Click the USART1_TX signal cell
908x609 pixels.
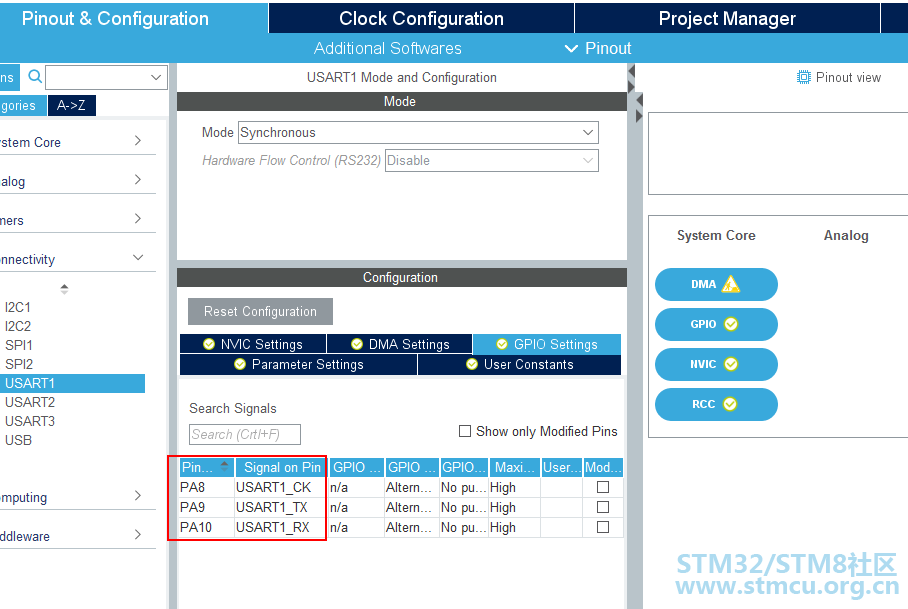click(280, 507)
